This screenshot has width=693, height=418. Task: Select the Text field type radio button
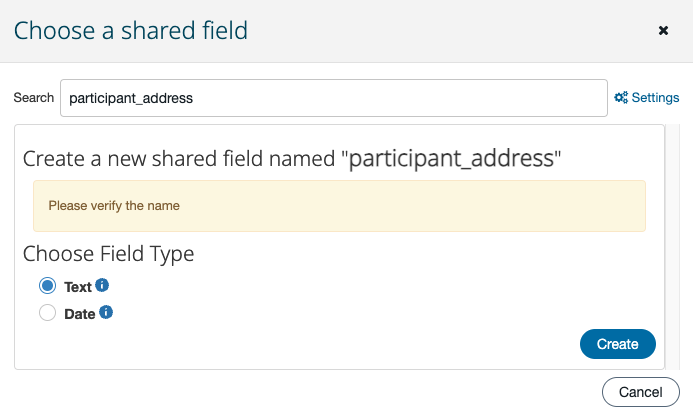point(47,285)
